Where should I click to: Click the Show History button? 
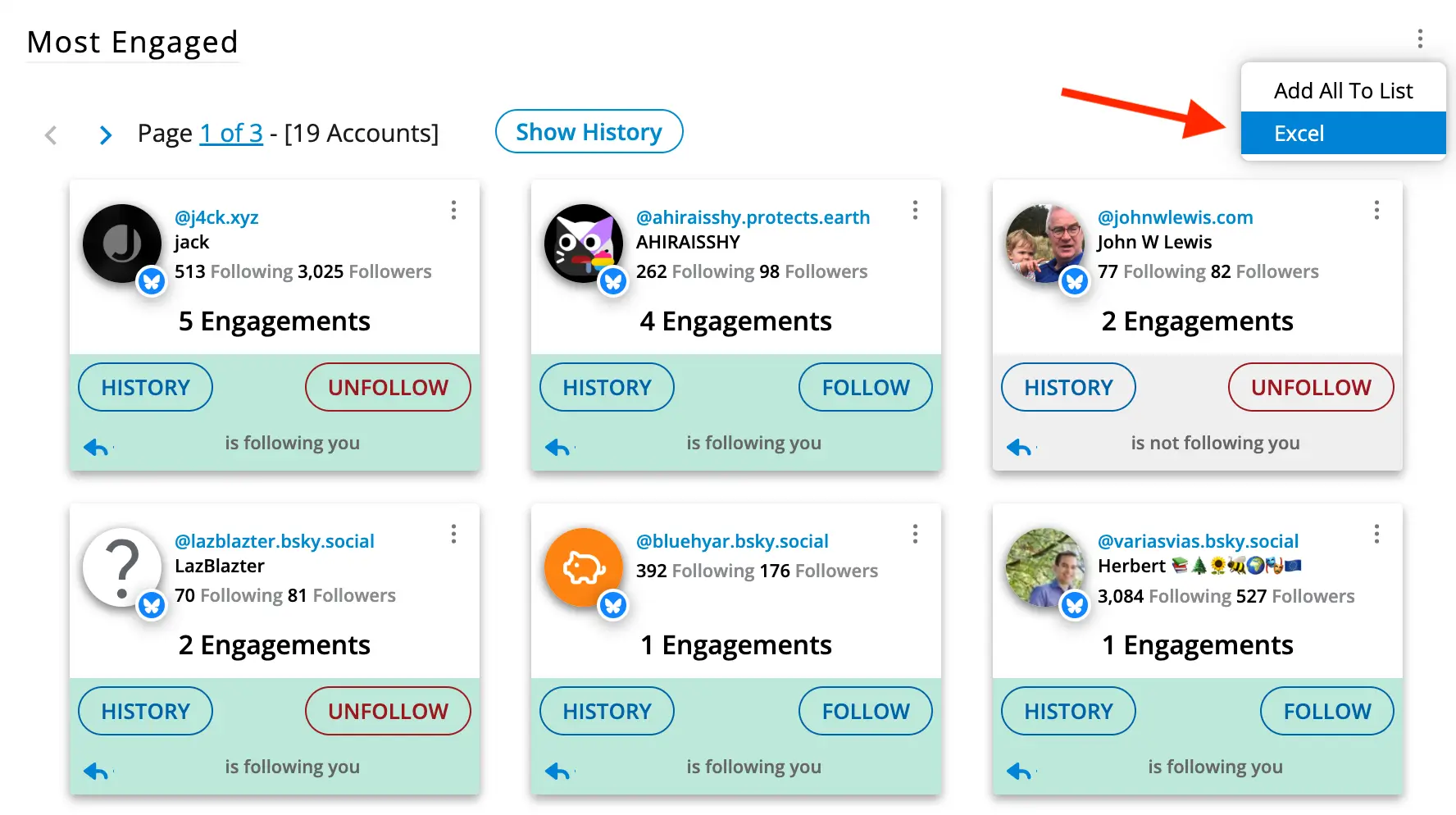[589, 132]
